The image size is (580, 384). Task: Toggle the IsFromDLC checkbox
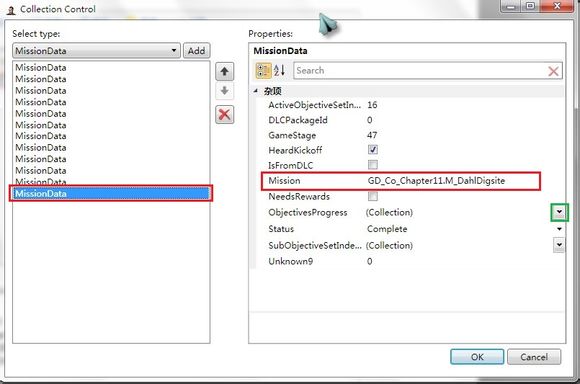pos(373,165)
